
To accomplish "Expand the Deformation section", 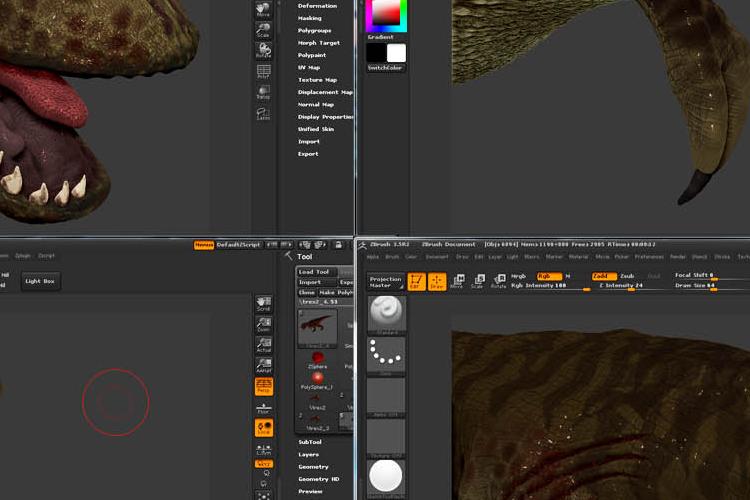I will [317, 6].
